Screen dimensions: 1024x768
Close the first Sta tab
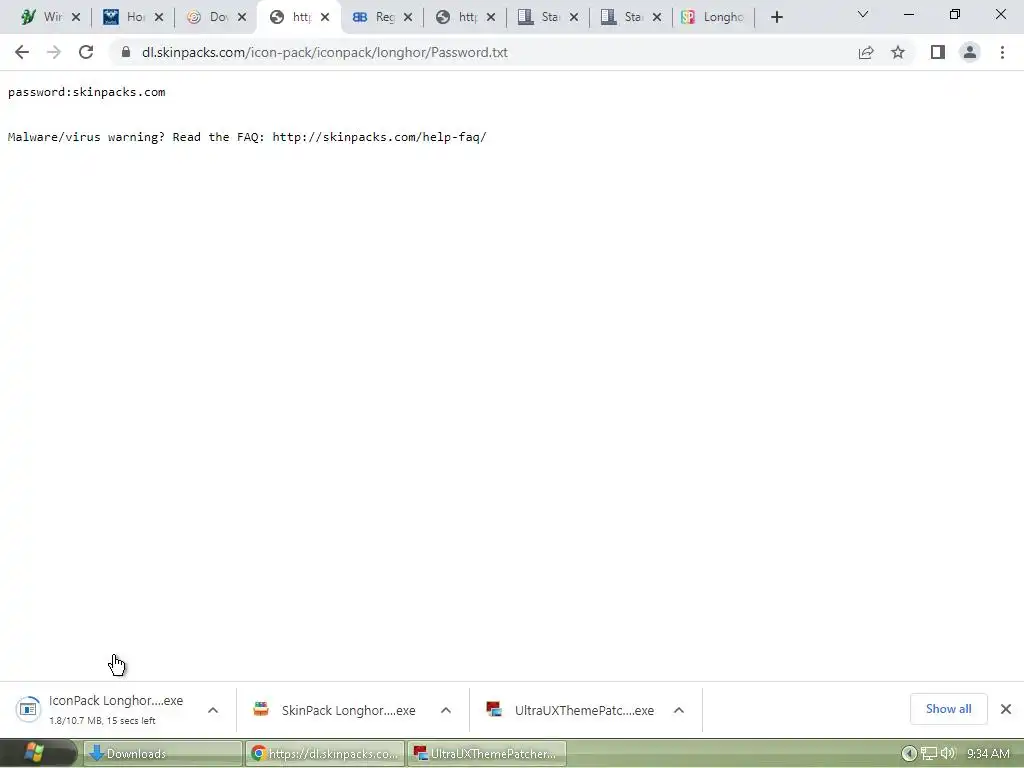pyautogui.click(x=574, y=17)
